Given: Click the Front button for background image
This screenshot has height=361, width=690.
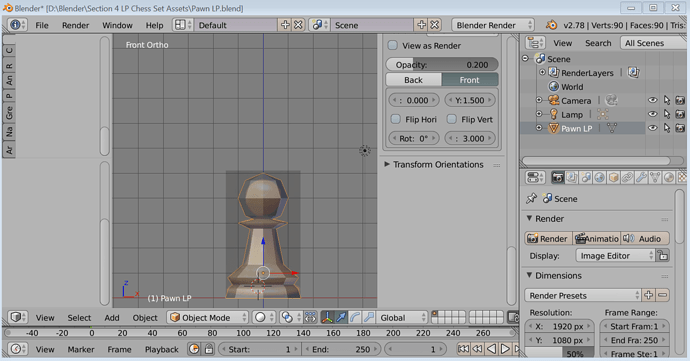Looking at the screenshot, I should (x=470, y=80).
